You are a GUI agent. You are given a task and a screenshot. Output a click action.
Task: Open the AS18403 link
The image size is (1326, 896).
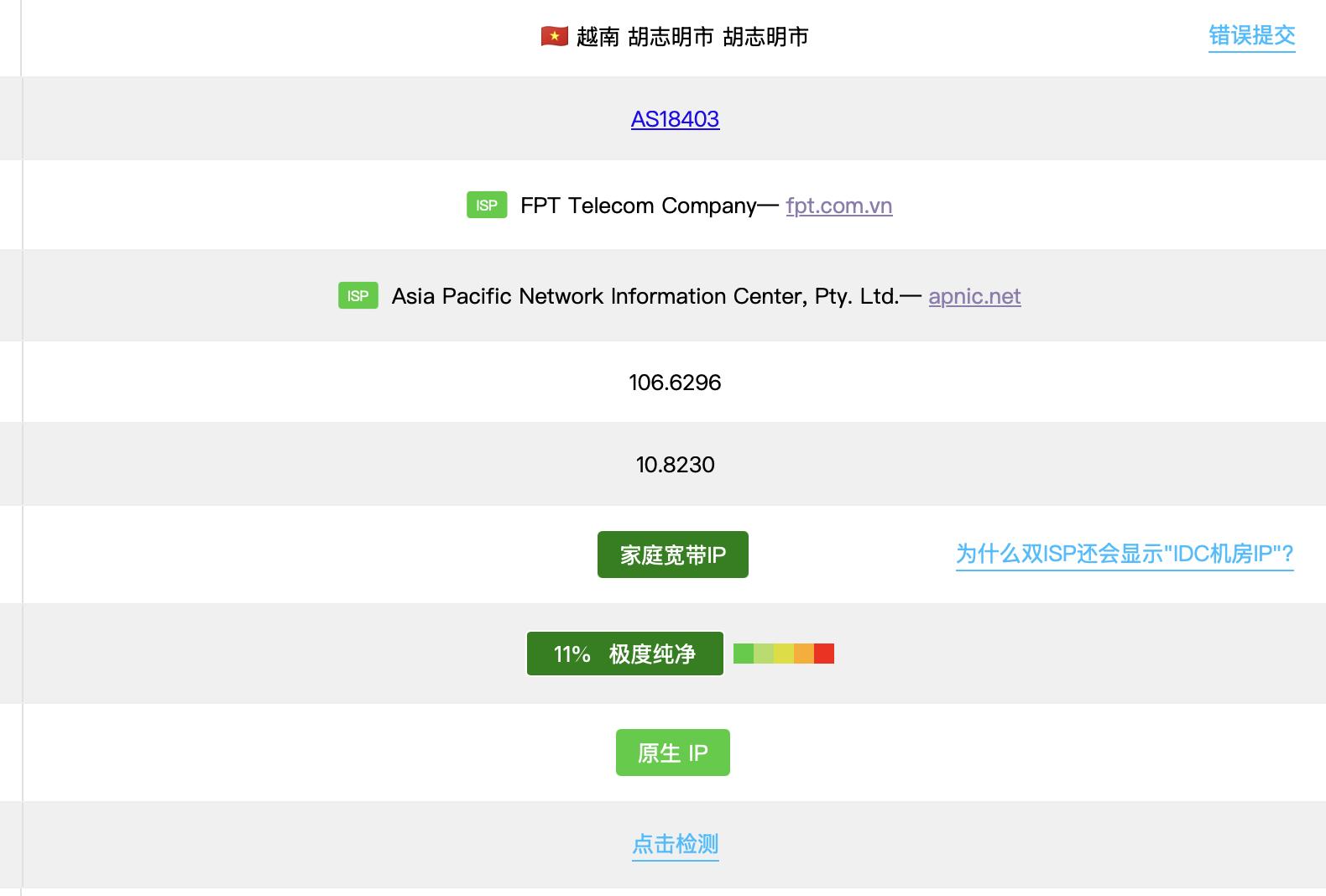tap(675, 119)
